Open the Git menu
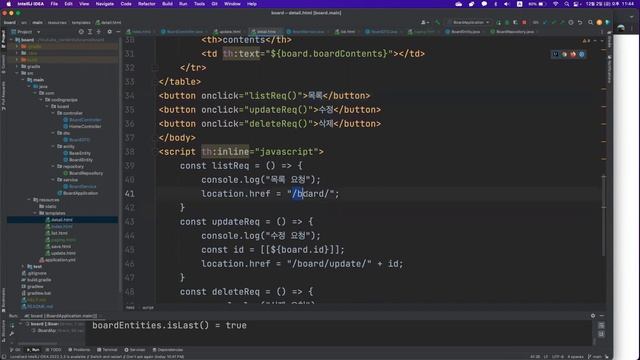The width and height of the screenshot is (640, 360). coord(214,4)
